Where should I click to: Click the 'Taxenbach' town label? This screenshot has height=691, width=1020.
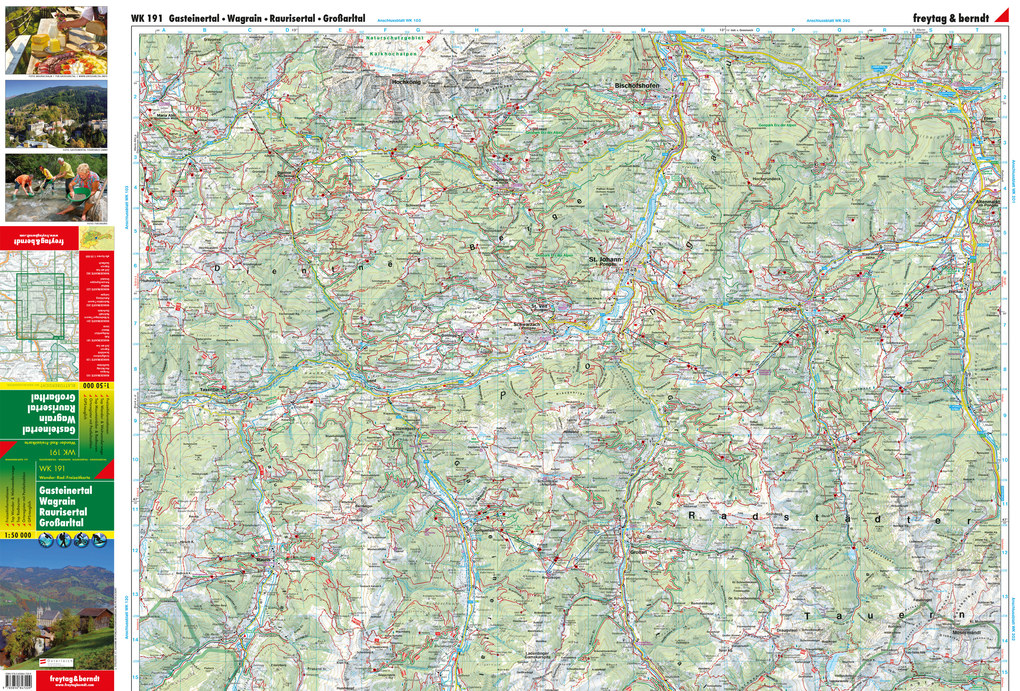pyautogui.click(x=211, y=388)
